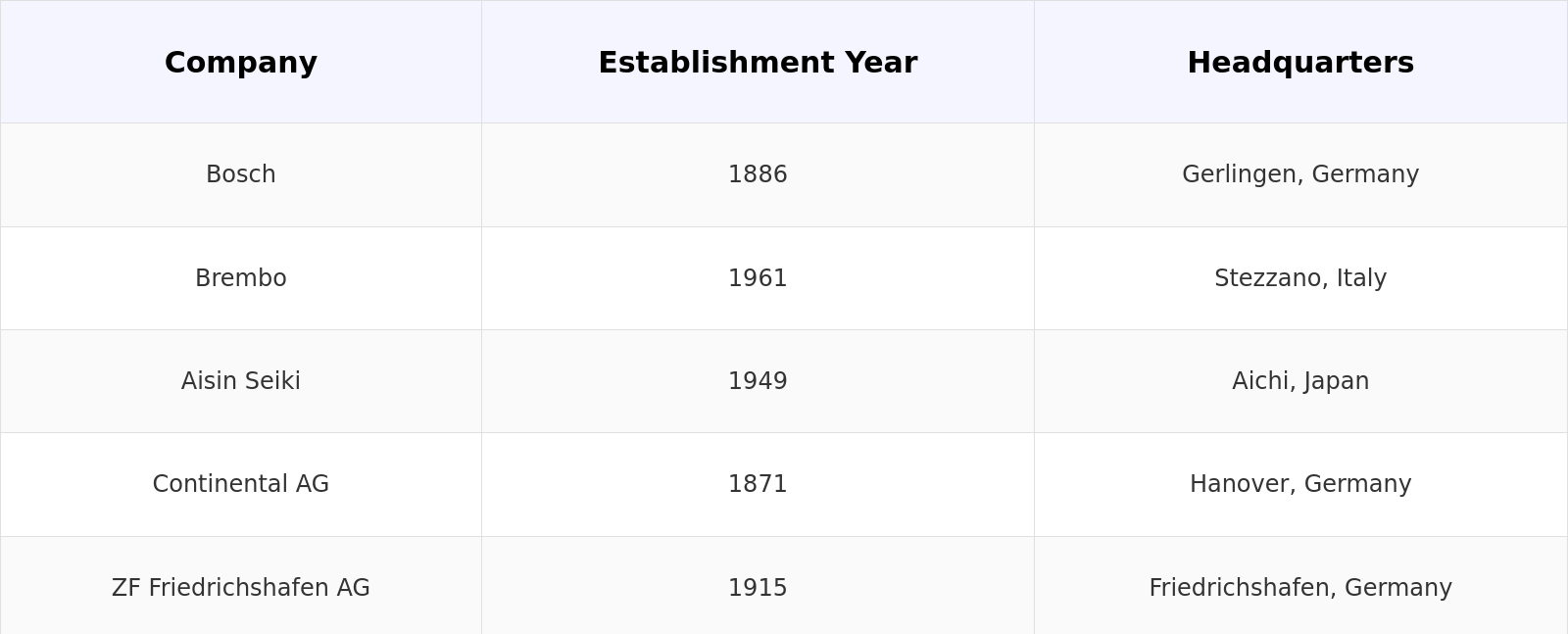Screen dimensions: 1568x634
Task: Select the Stezzano, Italy cell
Action: point(1300,278)
